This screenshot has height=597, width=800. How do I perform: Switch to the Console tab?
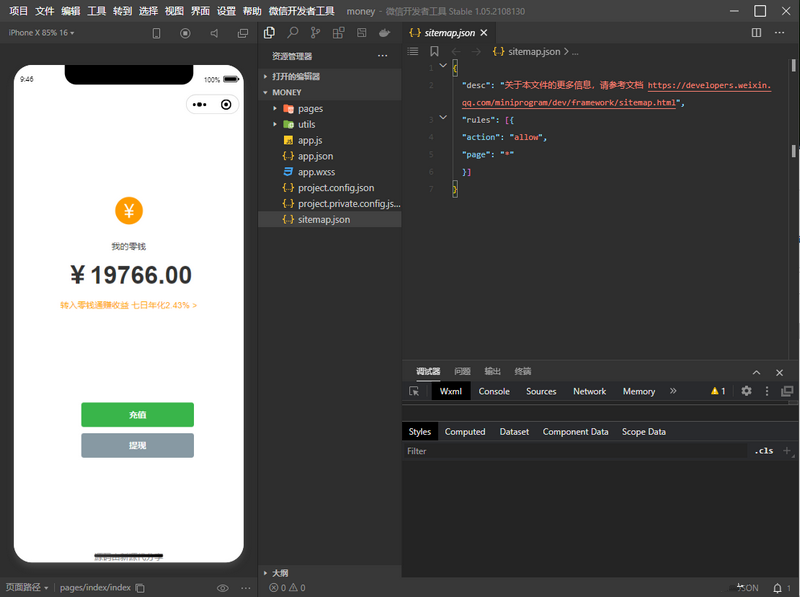click(494, 391)
